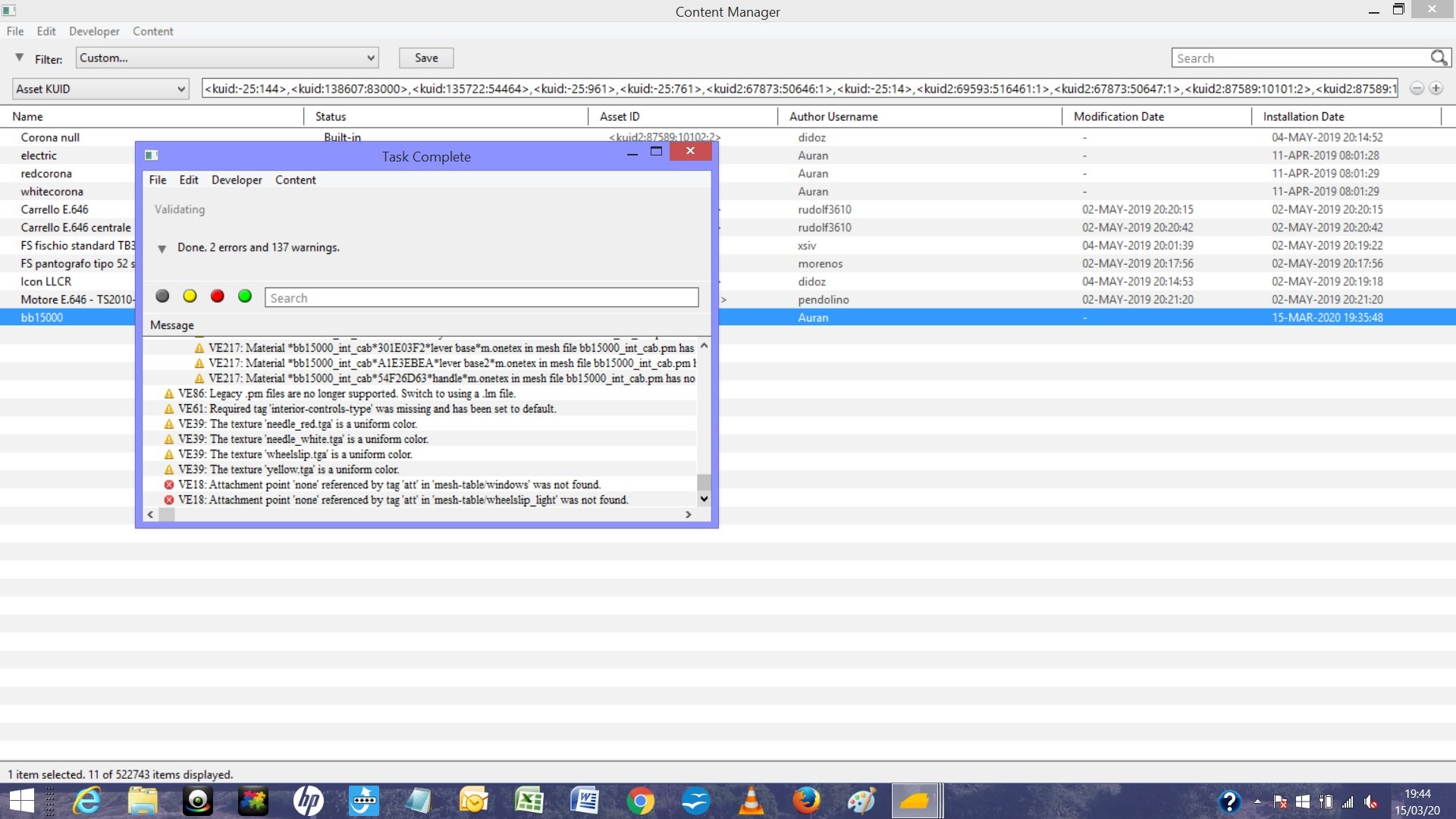Show only error messages with the red dot filter

tap(218, 297)
